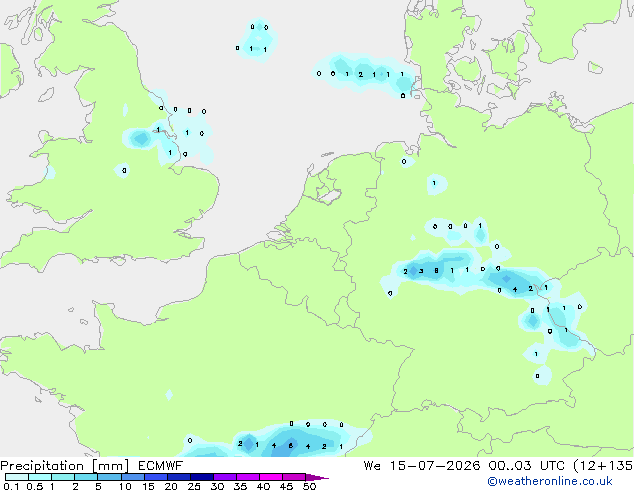Click the 'We 15-07-2026' date text
The image size is (634, 490).
(x=422, y=466)
